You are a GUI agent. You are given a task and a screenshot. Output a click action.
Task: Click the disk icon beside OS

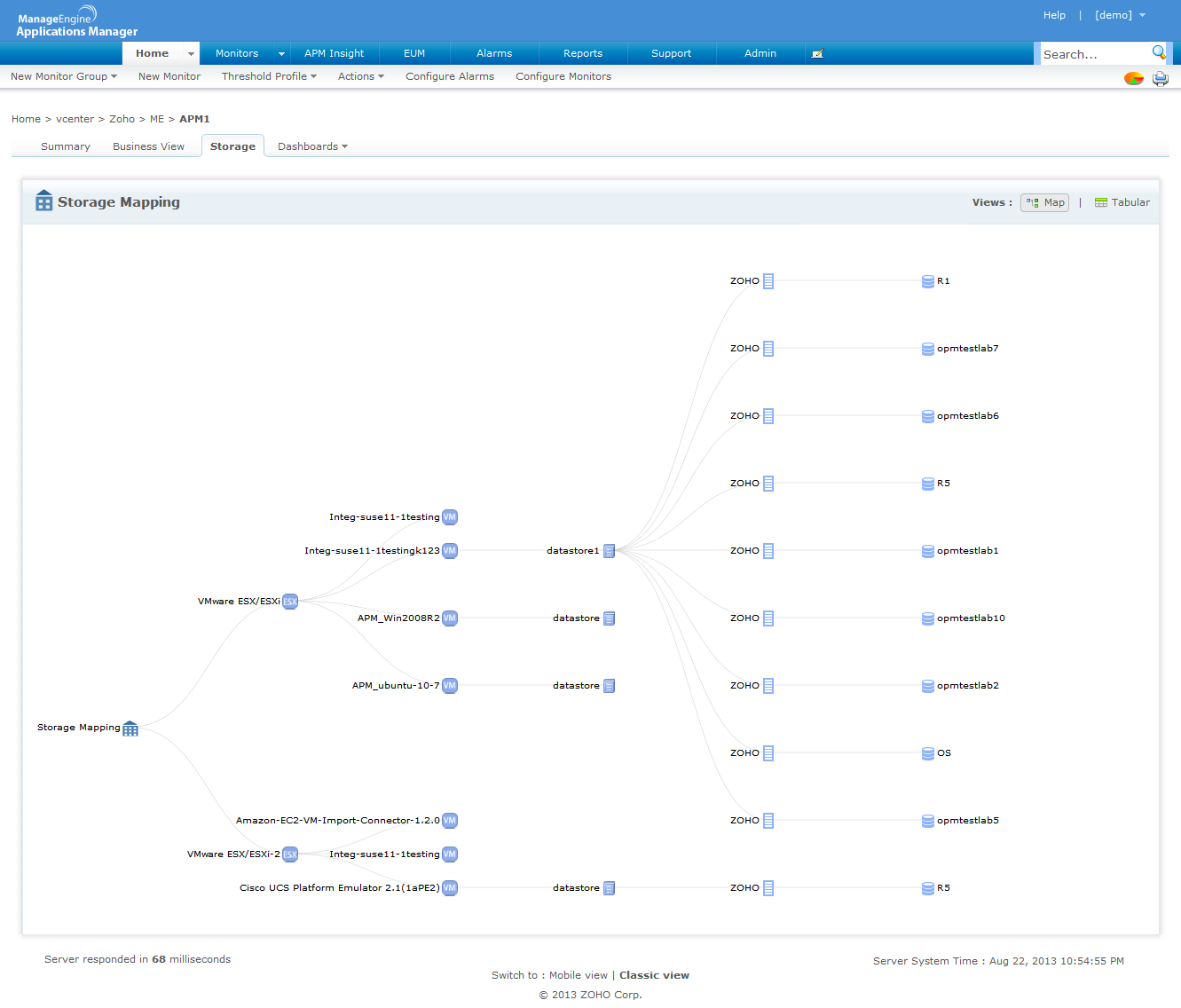click(x=928, y=753)
